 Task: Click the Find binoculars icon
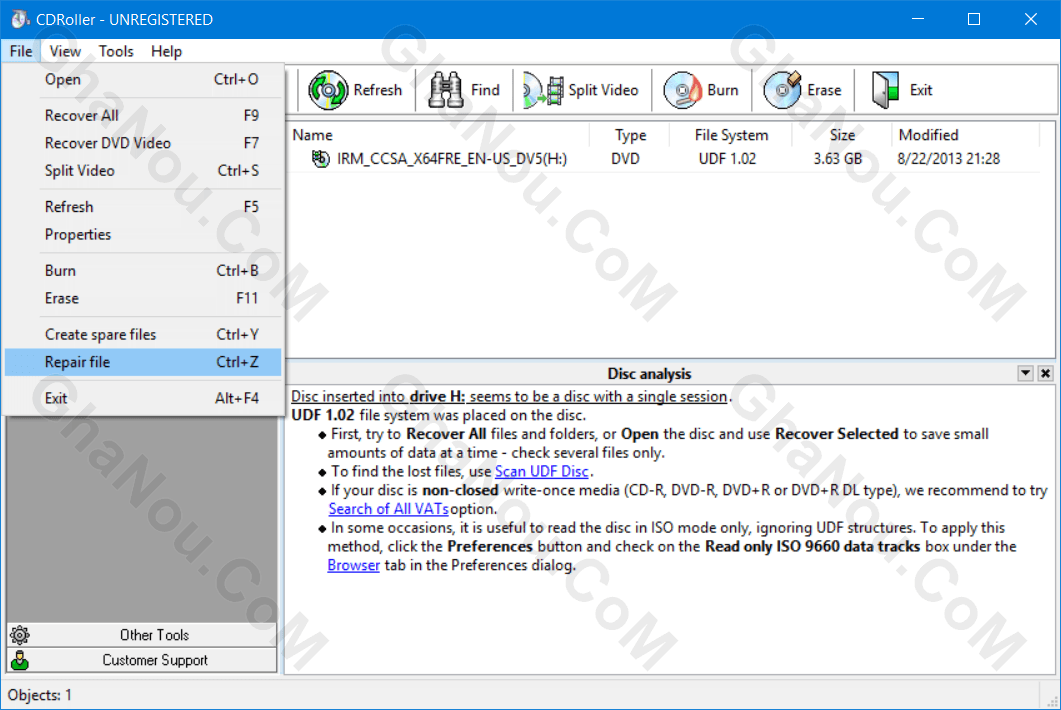pyautogui.click(x=446, y=90)
